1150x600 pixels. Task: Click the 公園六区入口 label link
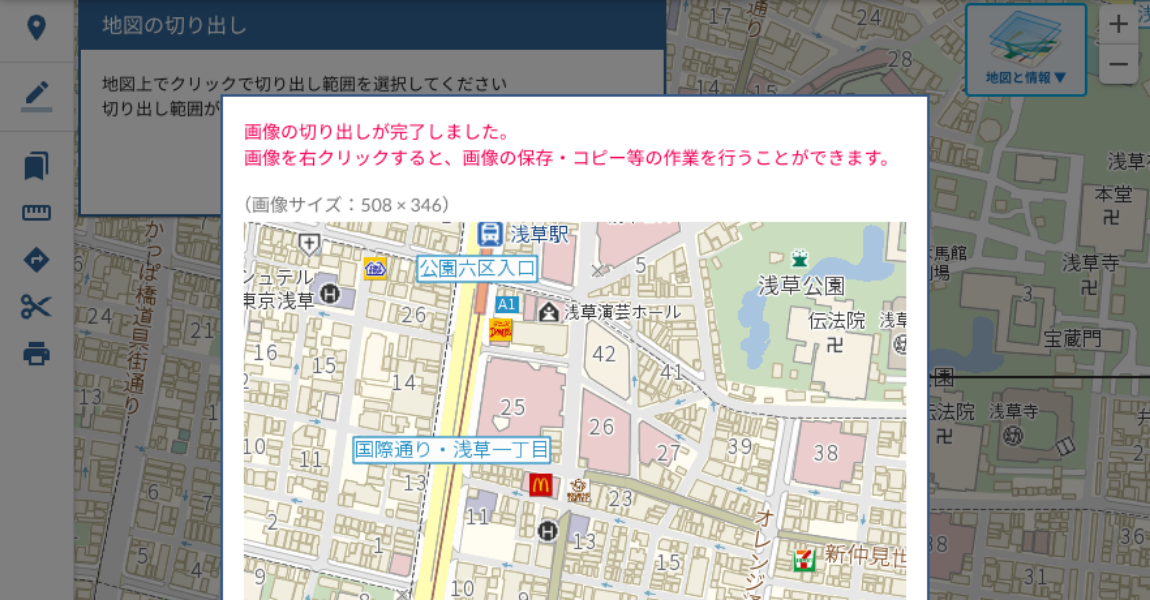click(475, 267)
